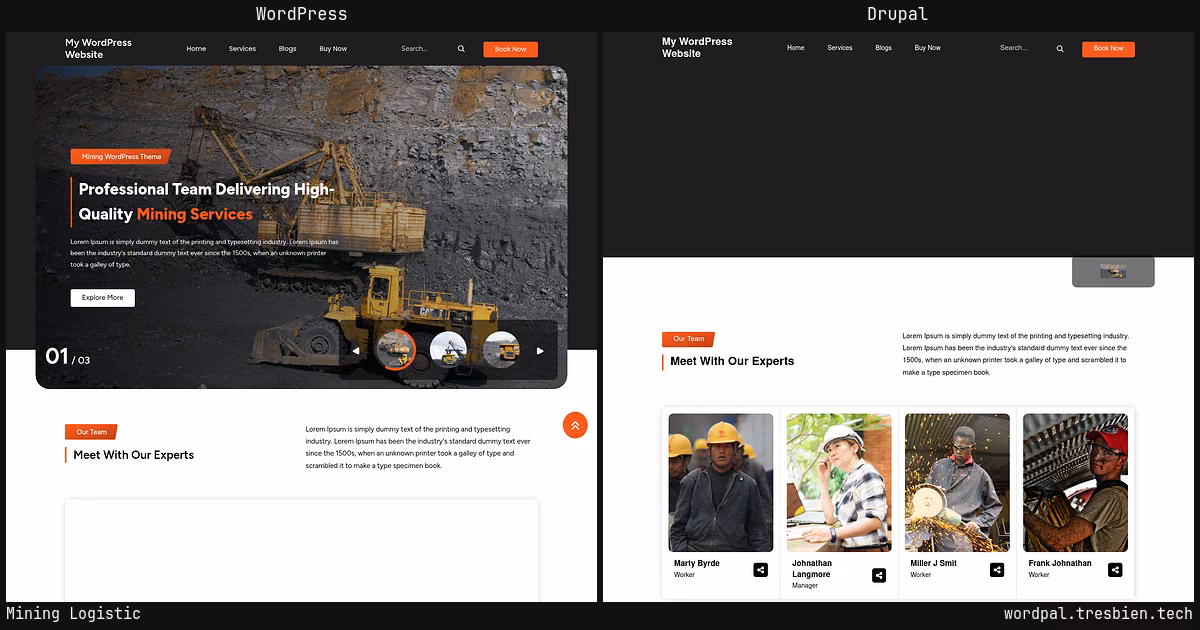Click the next slide arrow in WordPress slider
1200x630 pixels.
coord(540,351)
